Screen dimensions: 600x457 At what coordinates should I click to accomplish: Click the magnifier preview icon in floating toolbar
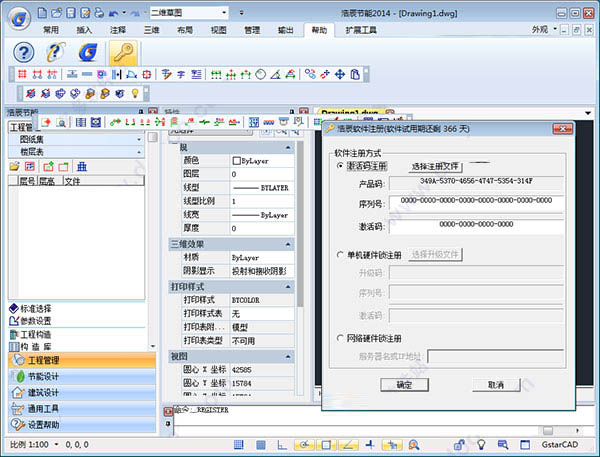61,122
